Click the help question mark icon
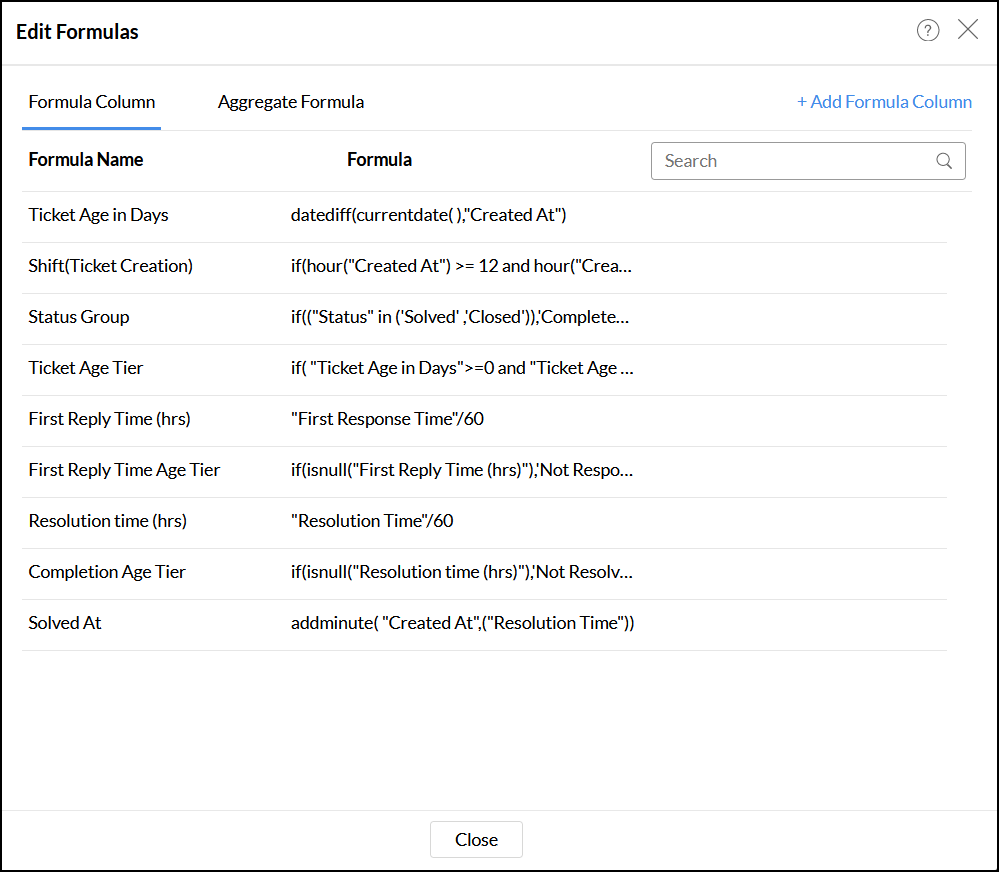Screen dimensions: 999x872 pyautogui.click(x=928, y=31)
